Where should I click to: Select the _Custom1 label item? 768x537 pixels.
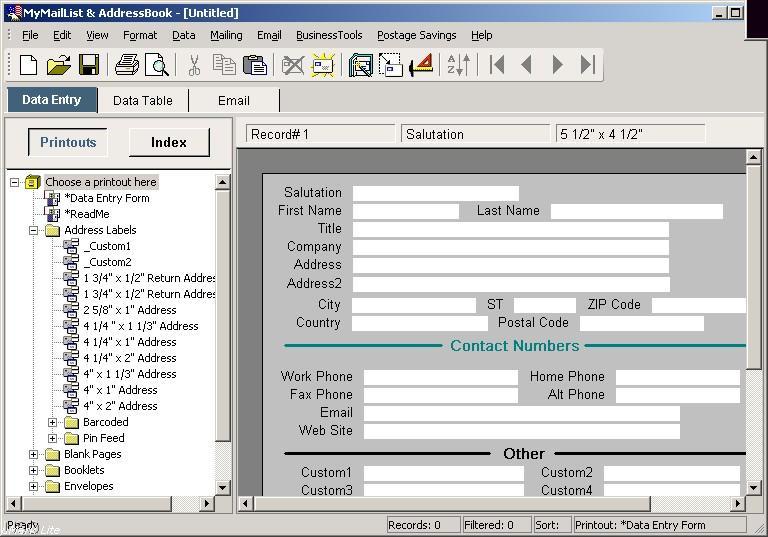(x=107, y=246)
